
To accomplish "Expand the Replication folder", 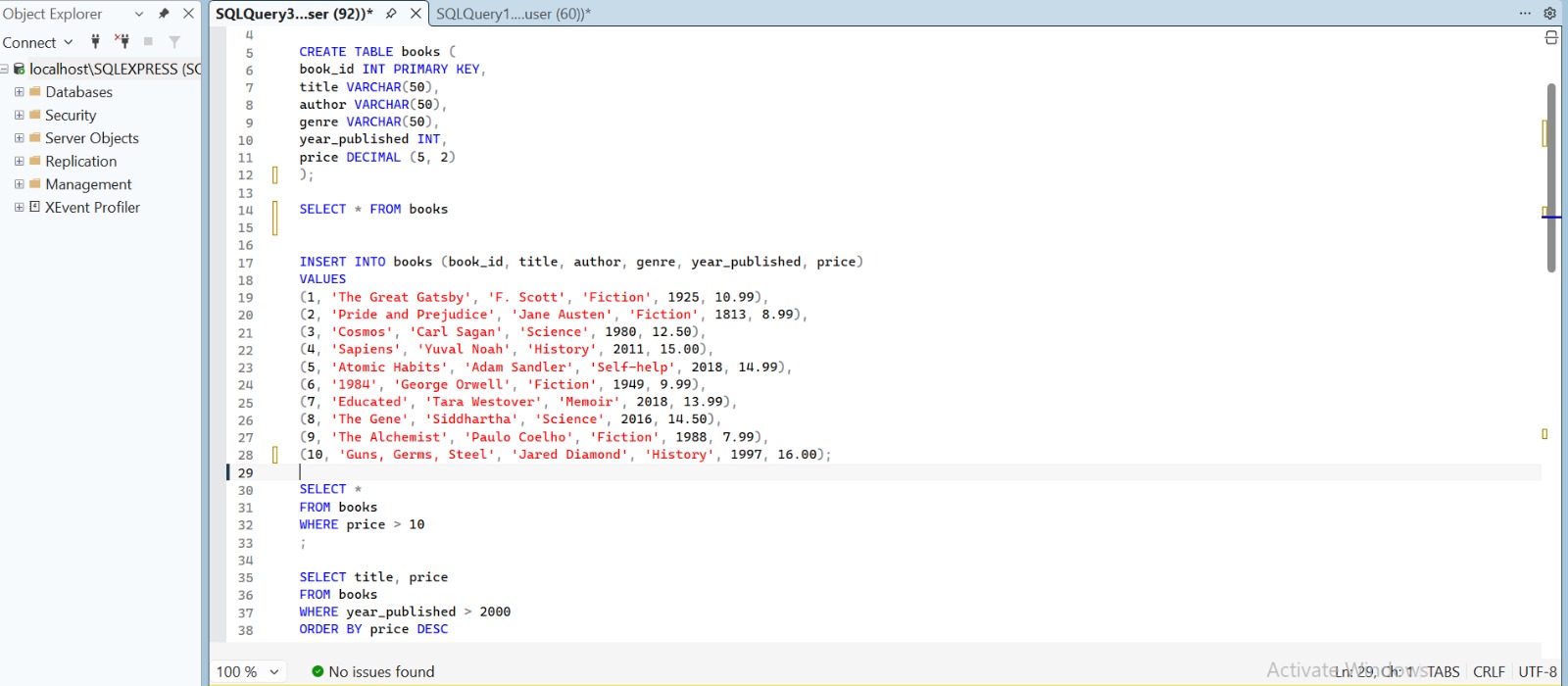I will tap(19, 161).
